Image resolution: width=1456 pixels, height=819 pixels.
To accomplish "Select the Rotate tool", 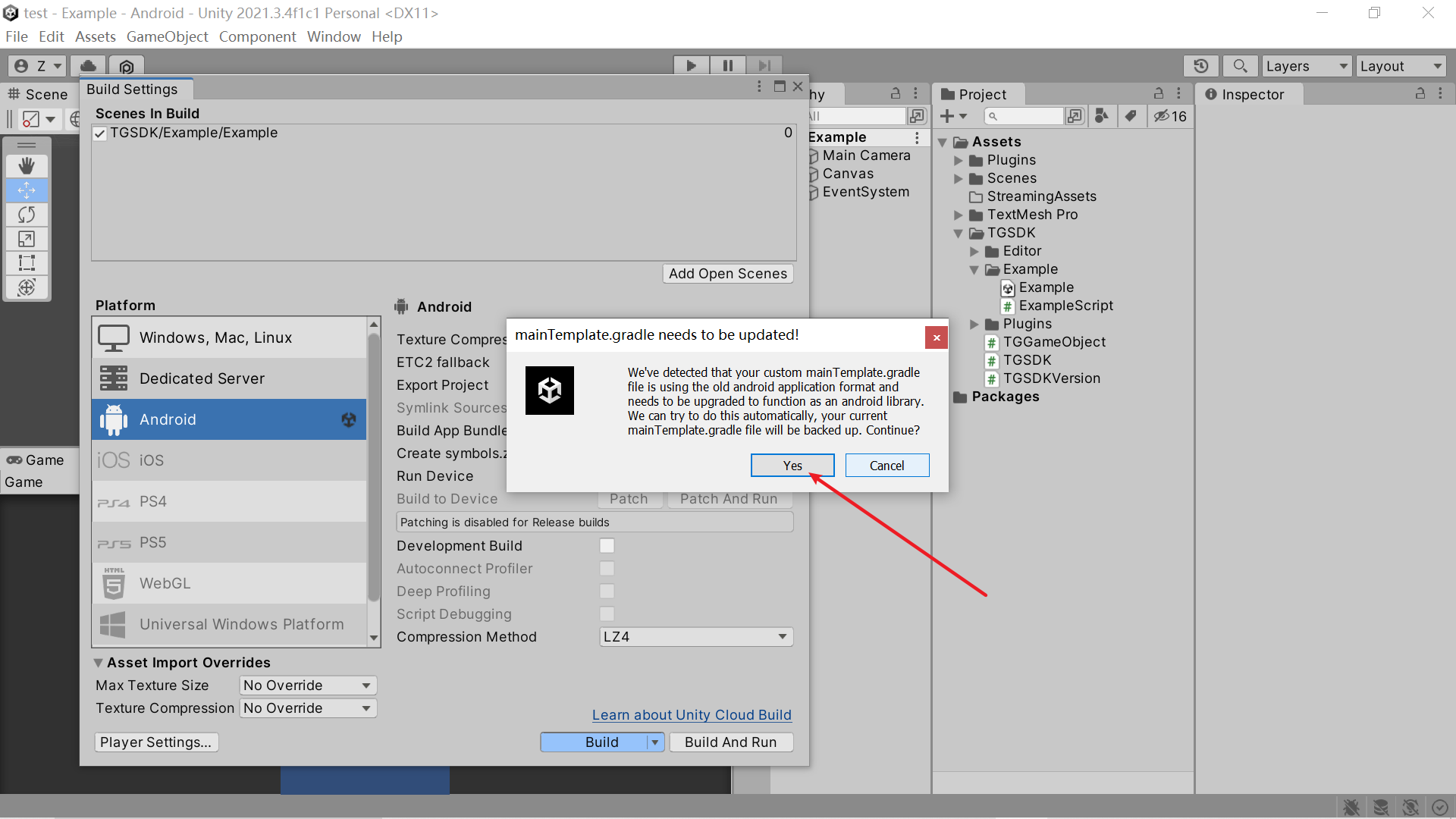I will click(x=27, y=214).
